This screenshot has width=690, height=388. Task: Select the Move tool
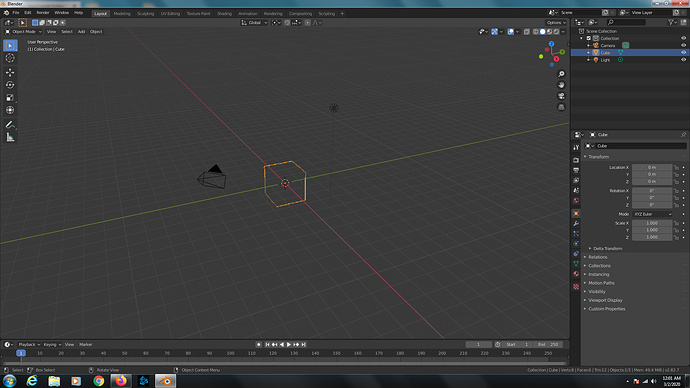tap(10, 72)
